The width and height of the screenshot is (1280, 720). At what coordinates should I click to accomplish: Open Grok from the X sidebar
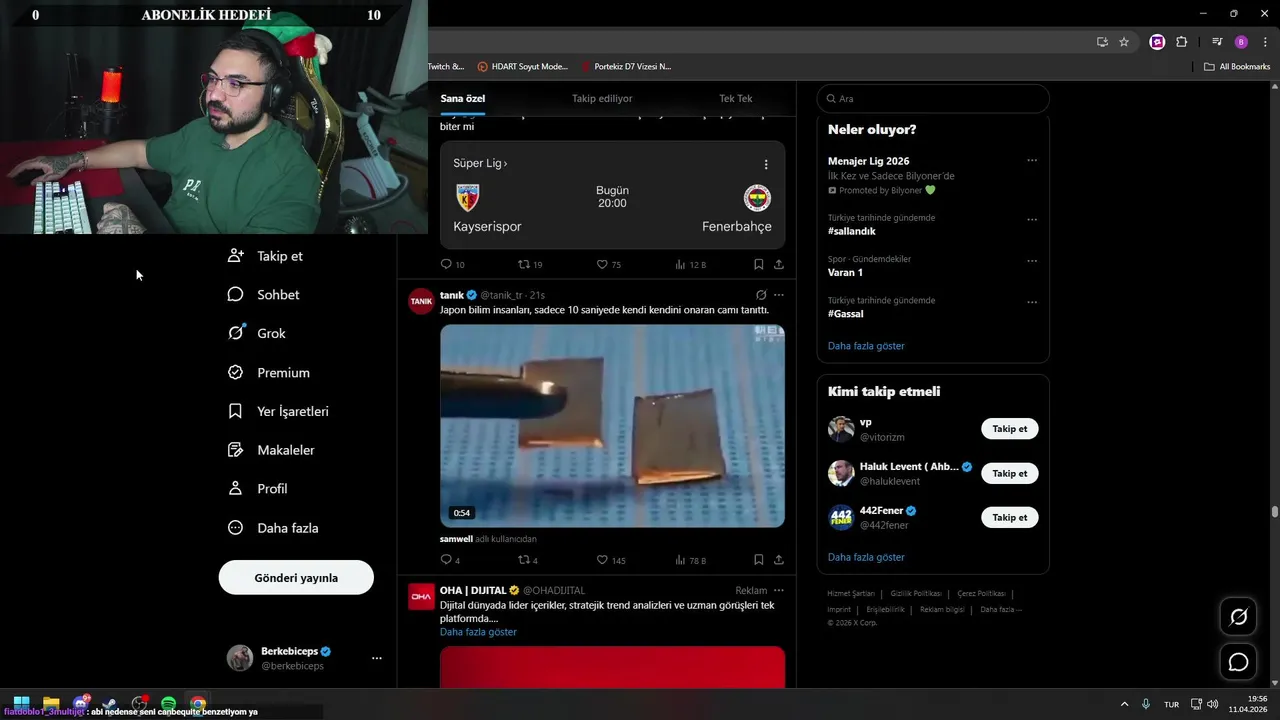pos(257,333)
